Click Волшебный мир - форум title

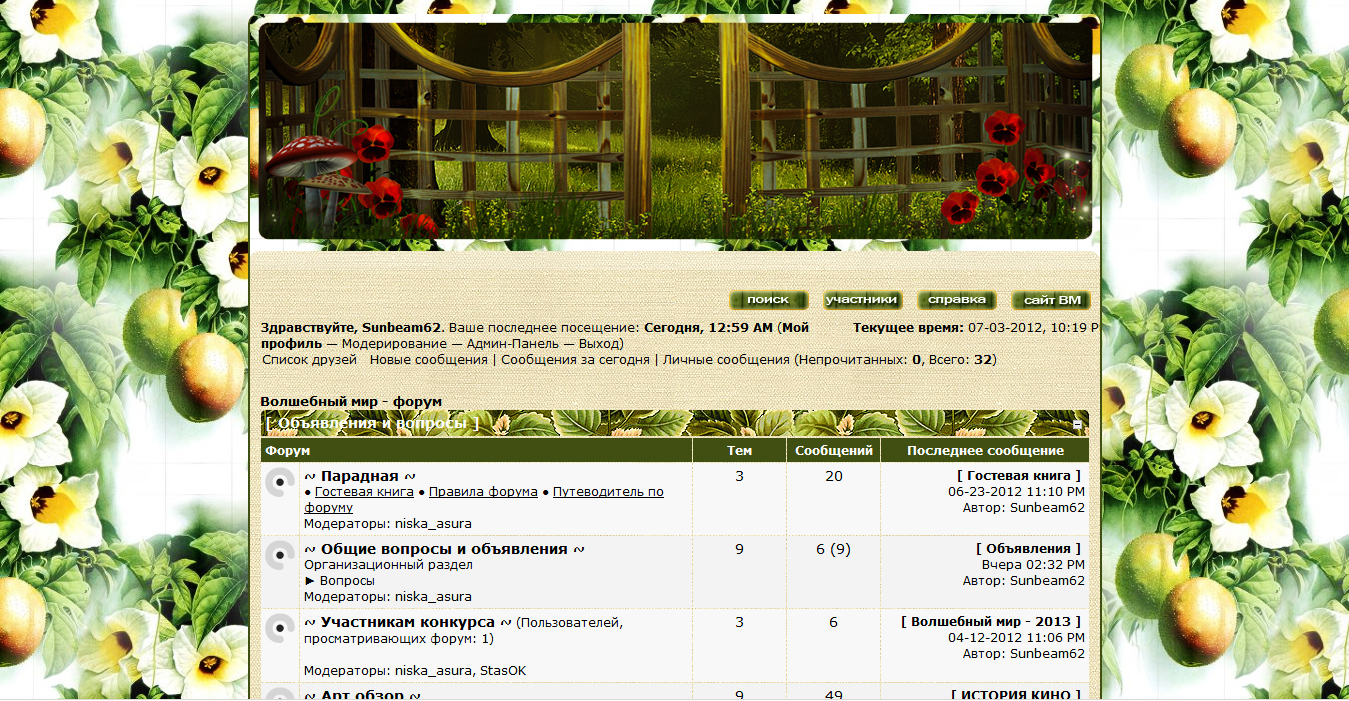point(351,401)
